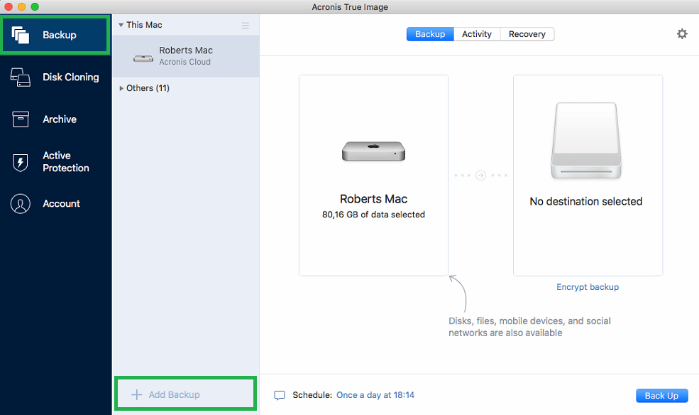Click the Mac mini source icon
The width and height of the screenshot is (699, 415).
(374, 151)
